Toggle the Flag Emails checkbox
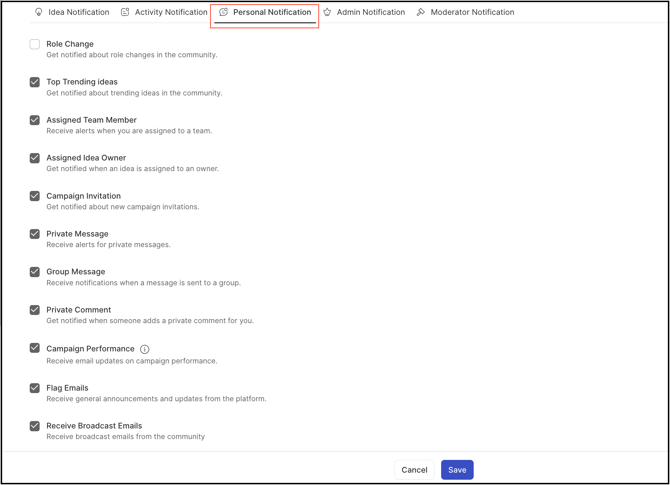This screenshot has width=670, height=485. point(35,388)
